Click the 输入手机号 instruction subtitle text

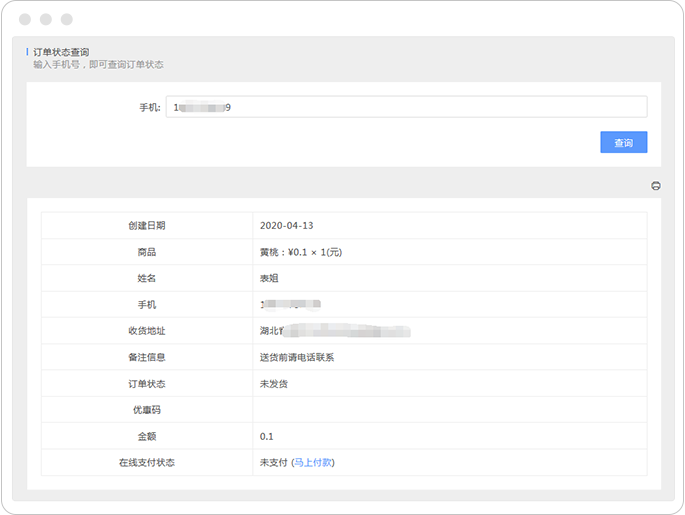(x=98, y=65)
